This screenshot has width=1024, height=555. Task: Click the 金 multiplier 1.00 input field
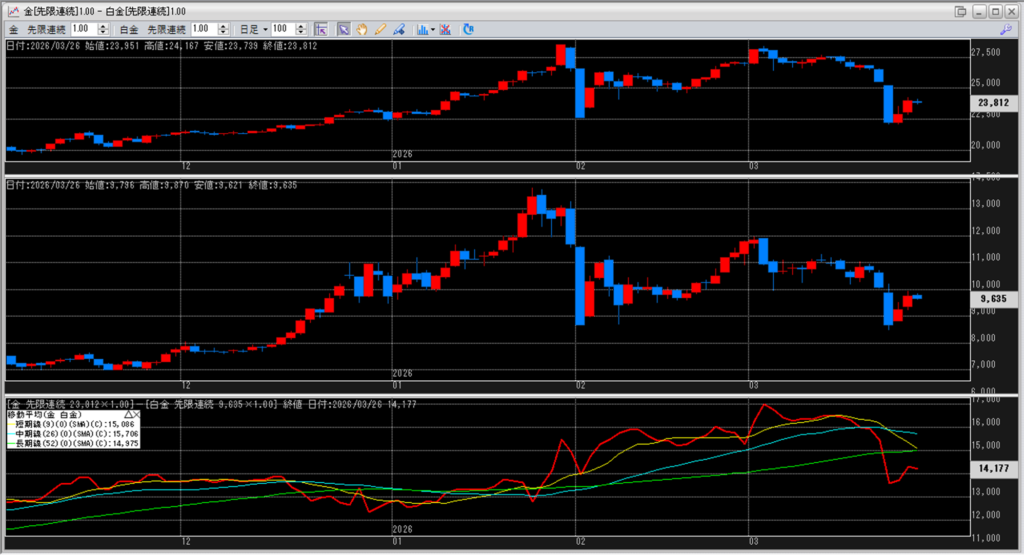point(84,29)
